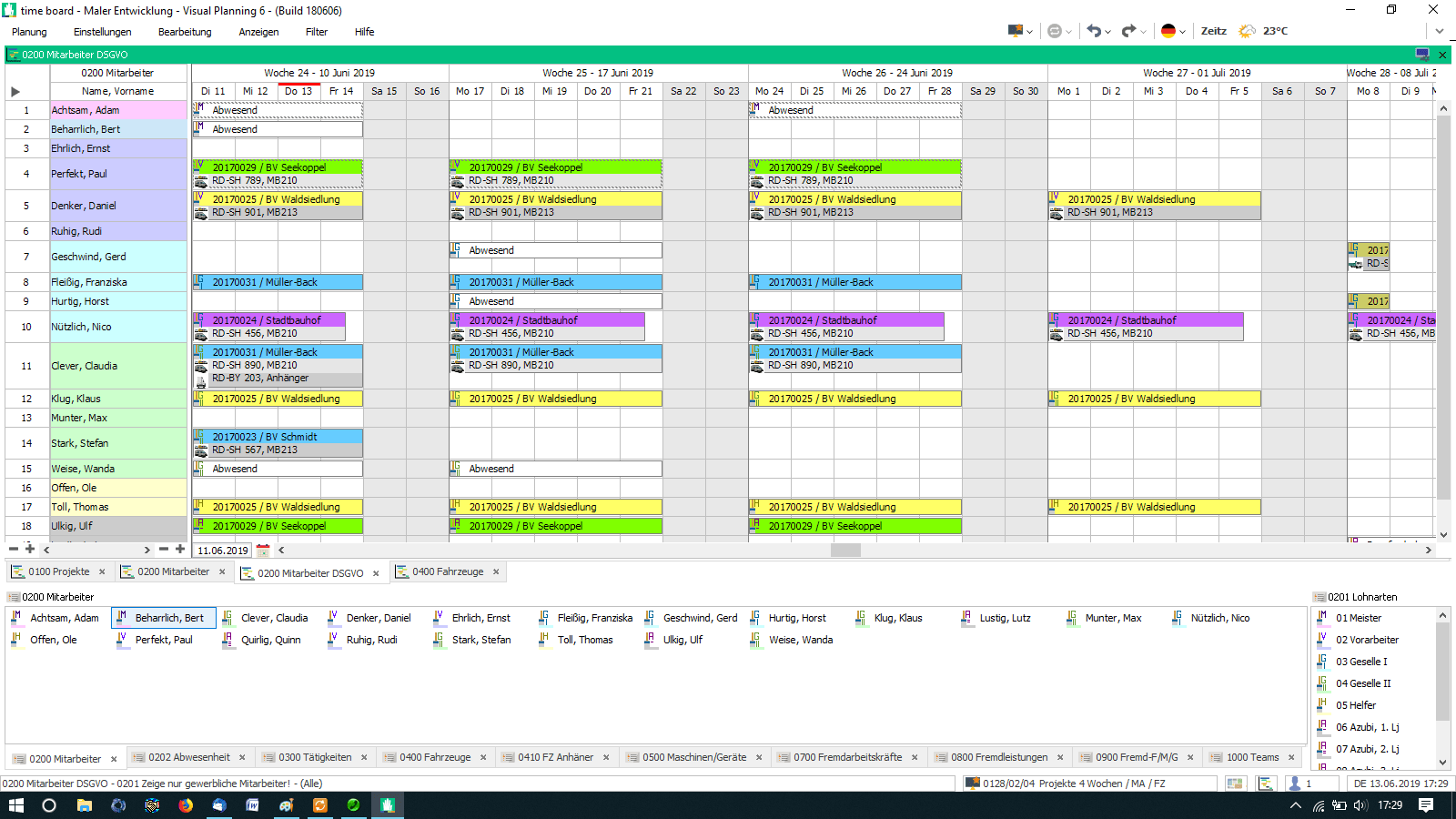The height and width of the screenshot is (819, 1456).
Task: Click the German flag language icon
Action: [1168, 31]
